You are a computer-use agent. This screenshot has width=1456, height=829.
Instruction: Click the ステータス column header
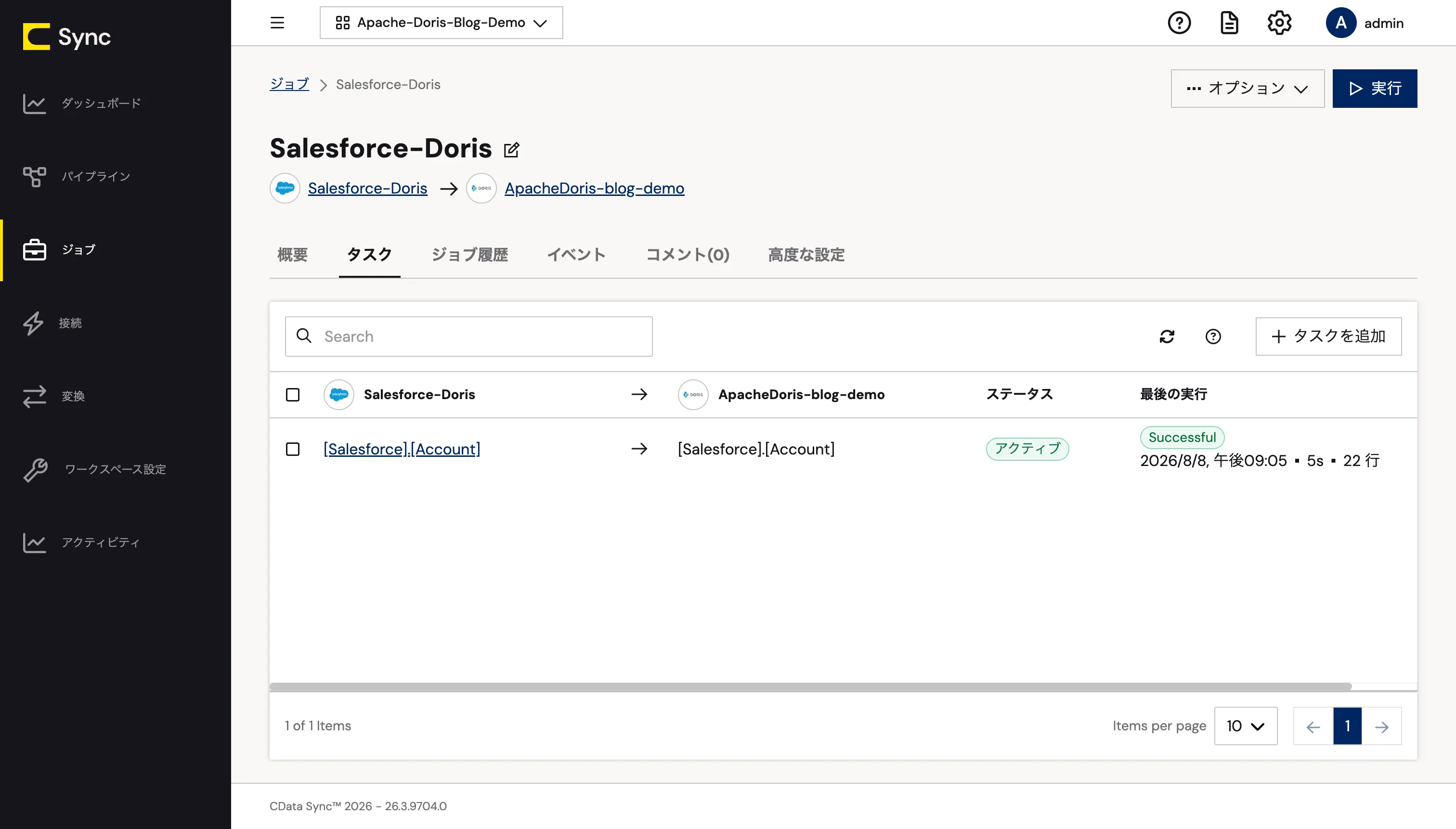point(1019,394)
